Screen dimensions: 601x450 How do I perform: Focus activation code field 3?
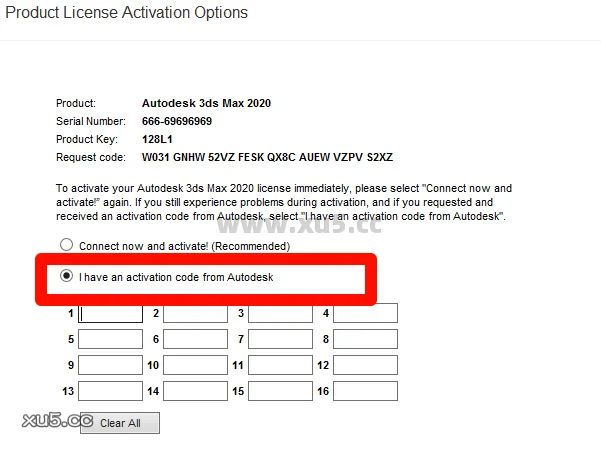(280, 314)
